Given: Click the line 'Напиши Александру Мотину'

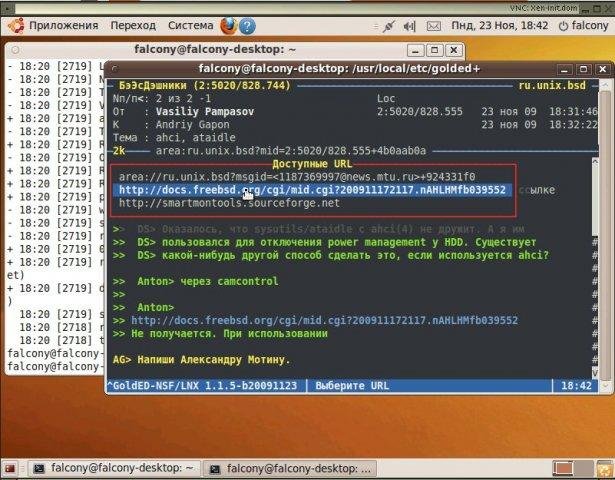Looking at the screenshot, I should tap(214, 360).
